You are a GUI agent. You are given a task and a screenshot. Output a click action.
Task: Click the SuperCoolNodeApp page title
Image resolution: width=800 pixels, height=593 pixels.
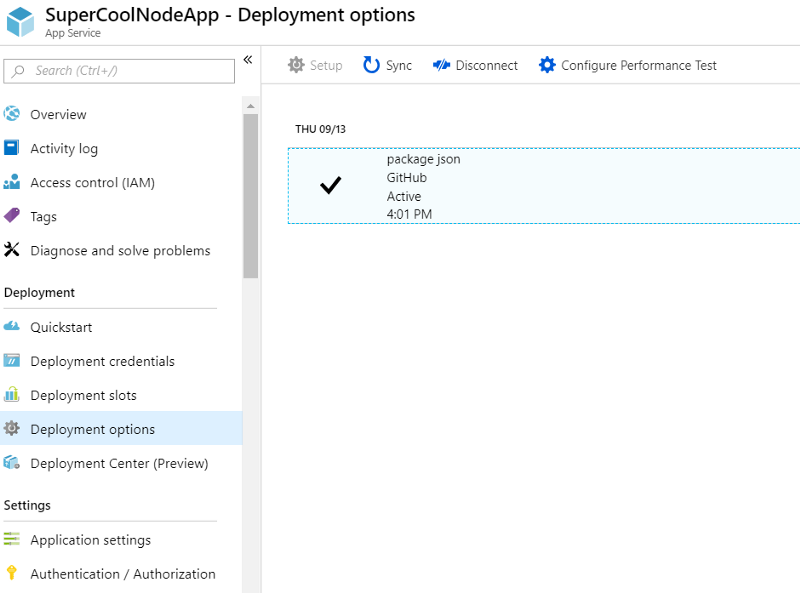coord(230,15)
